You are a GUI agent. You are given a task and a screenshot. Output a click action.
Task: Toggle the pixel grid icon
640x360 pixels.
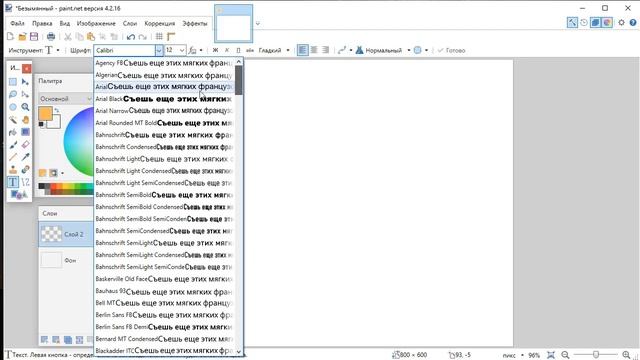pyautogui.click(x=159, y=37)
